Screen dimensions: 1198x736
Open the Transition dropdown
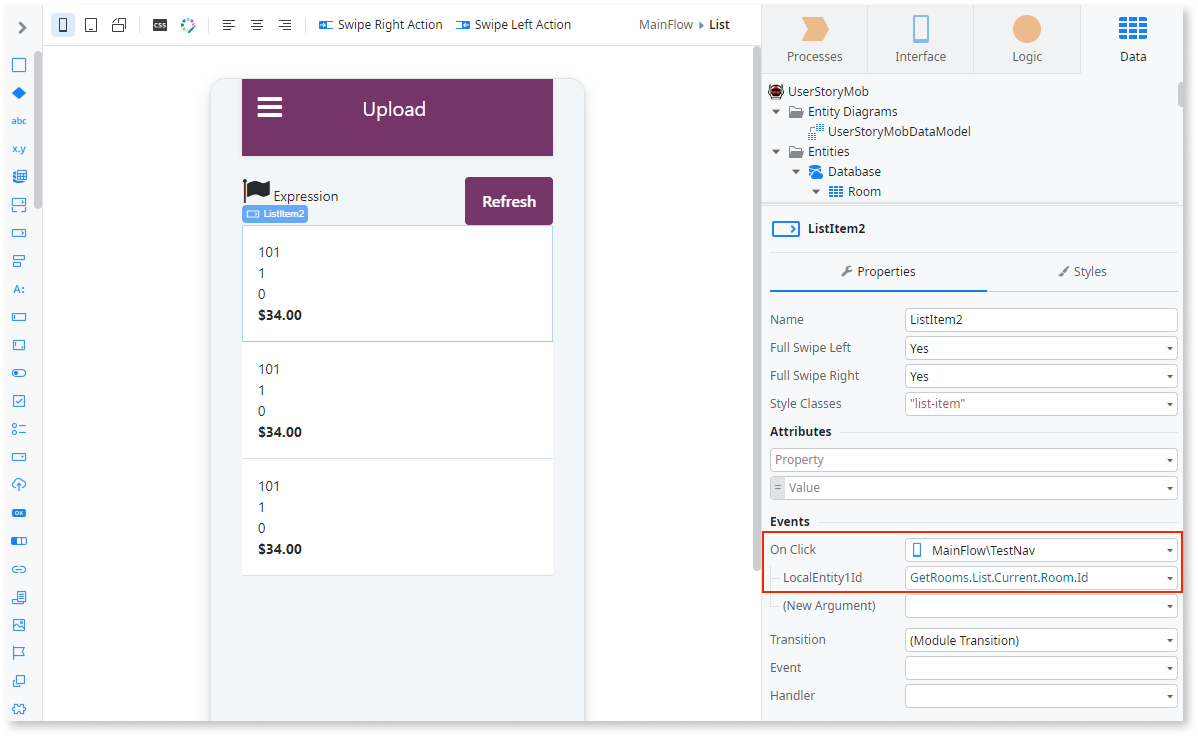(1040, 639)
